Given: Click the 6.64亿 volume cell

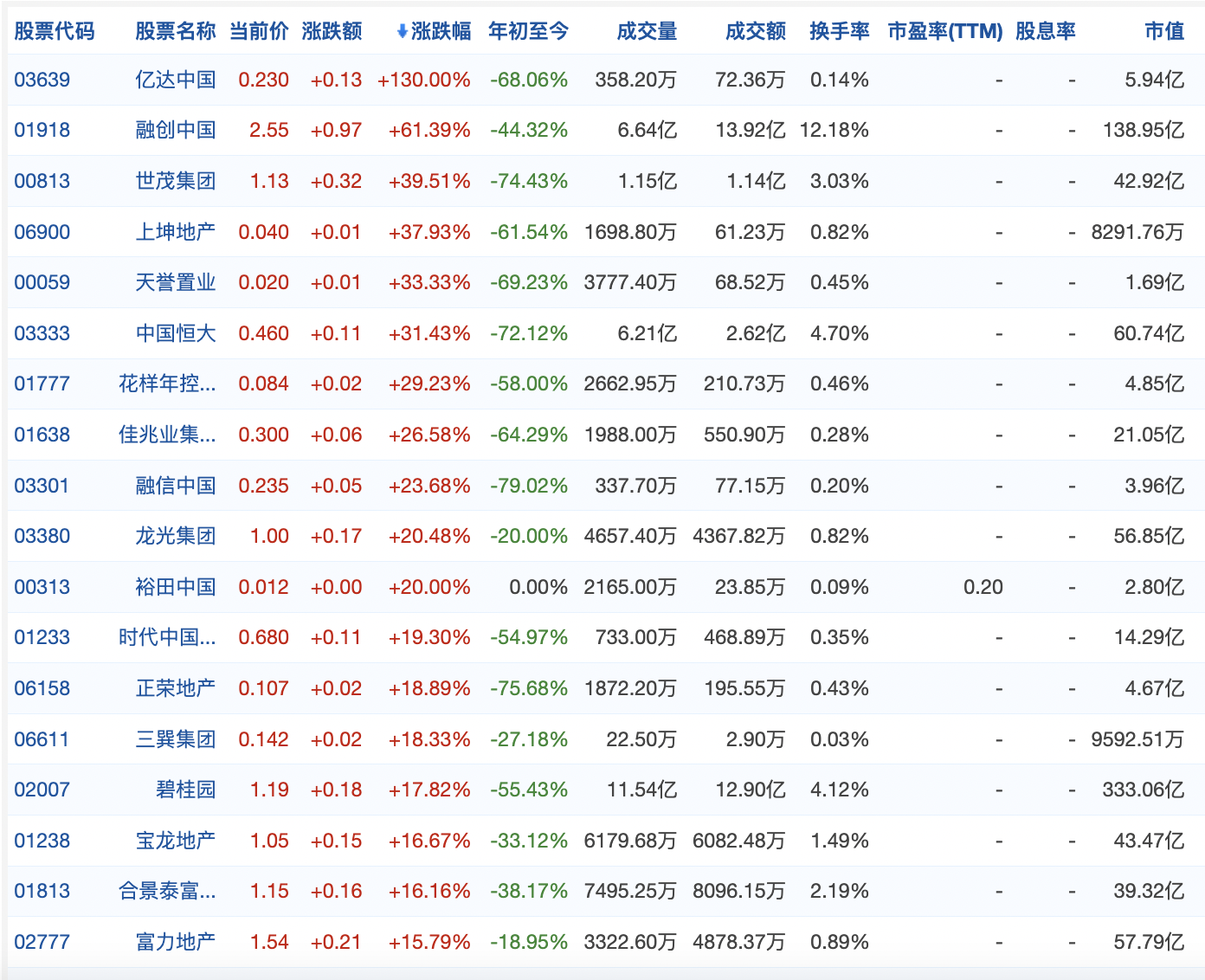Looking at the screenshot, I should (648, 131).
